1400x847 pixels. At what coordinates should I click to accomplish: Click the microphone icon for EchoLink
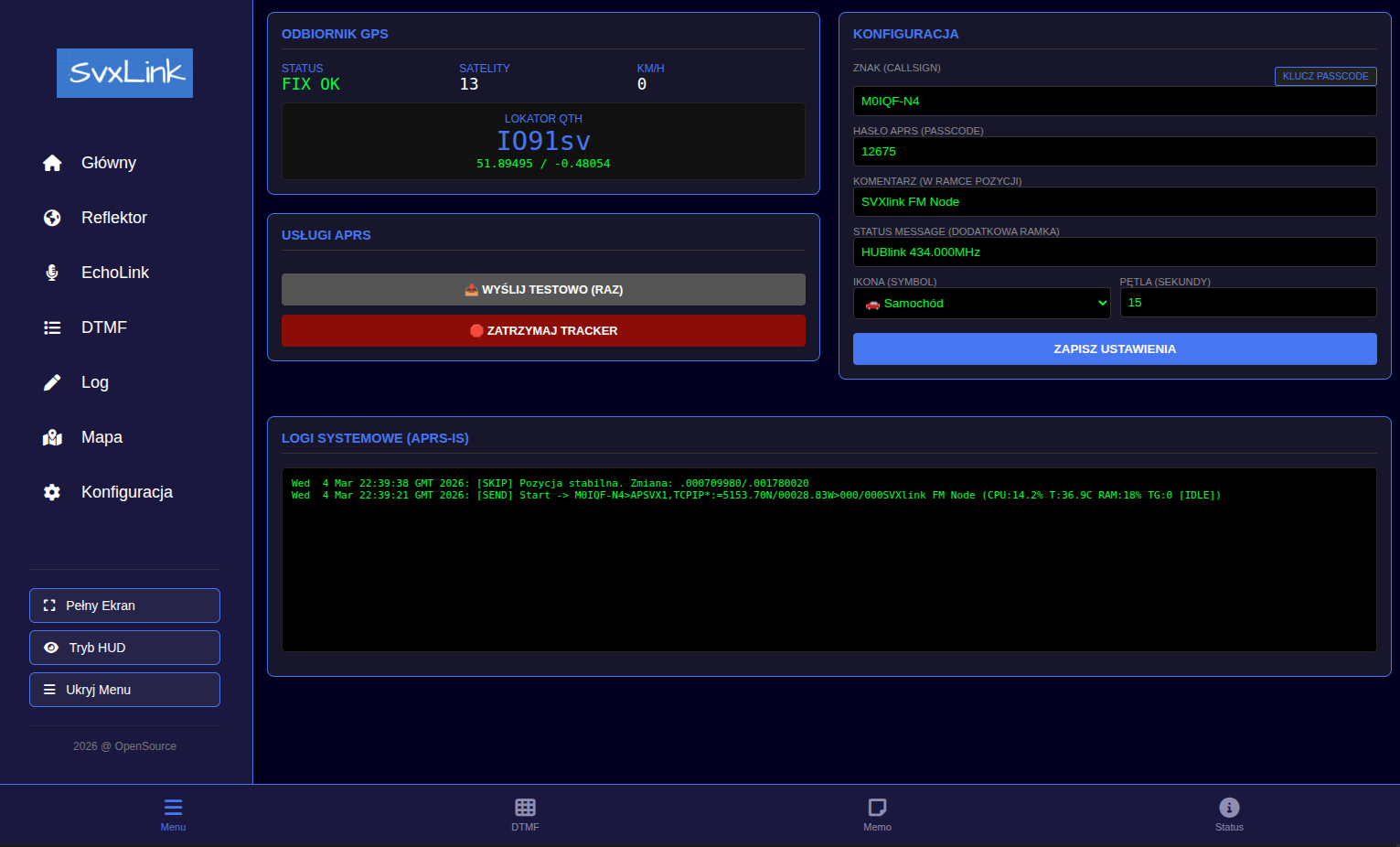(x=52, y=273)
